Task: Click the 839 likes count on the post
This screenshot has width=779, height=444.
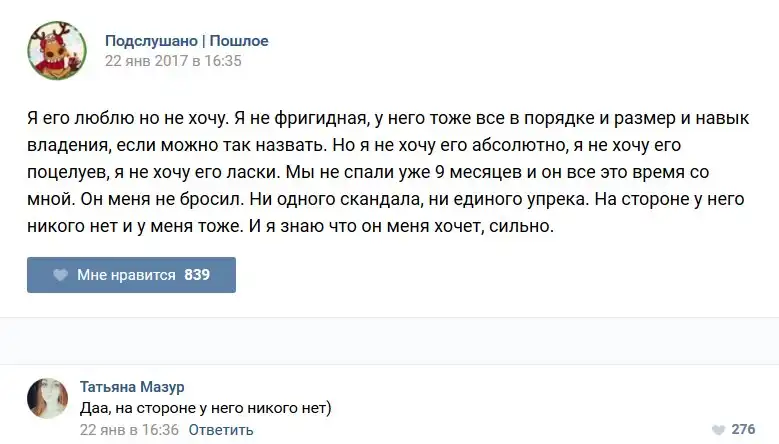Action: [197, 275]
